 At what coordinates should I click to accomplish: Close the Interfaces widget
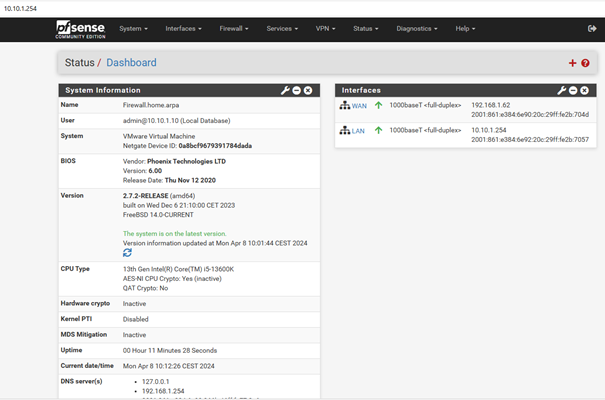coord(586,90)
